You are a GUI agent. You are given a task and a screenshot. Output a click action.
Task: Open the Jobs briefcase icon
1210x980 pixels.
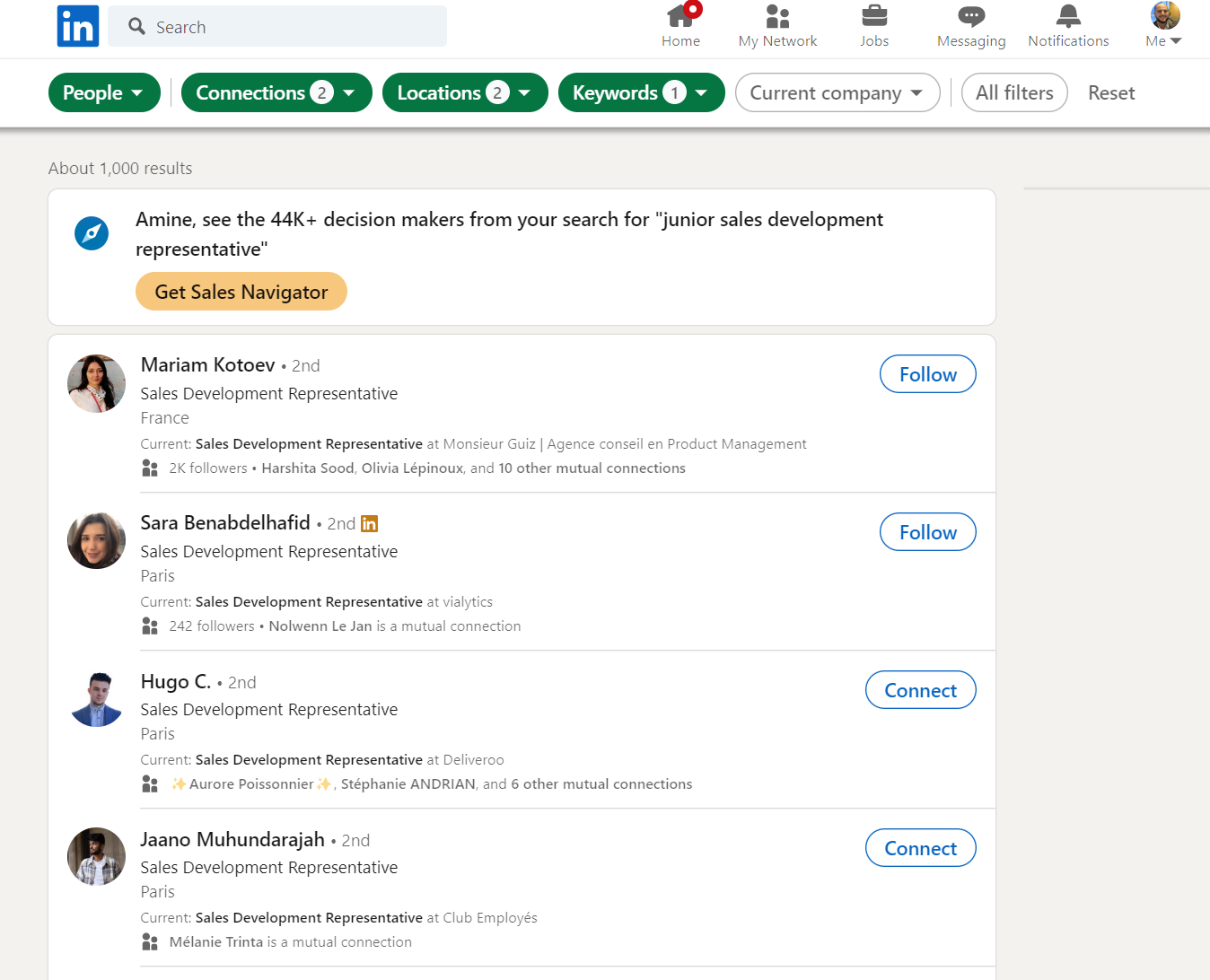tap(874, 16)
